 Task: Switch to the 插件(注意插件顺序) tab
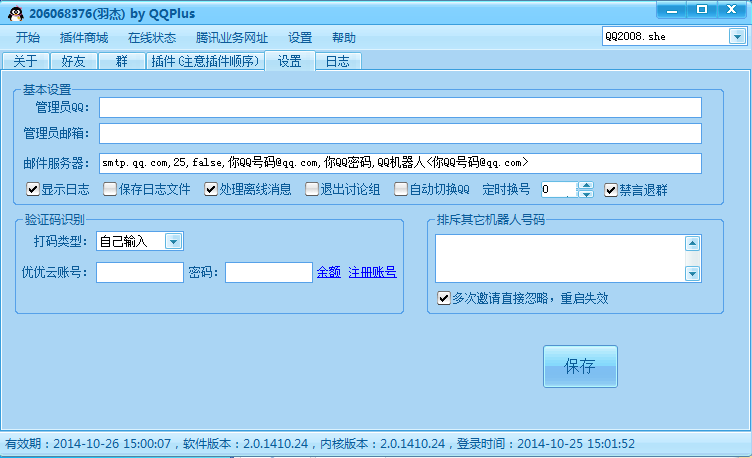coord(205,61)
